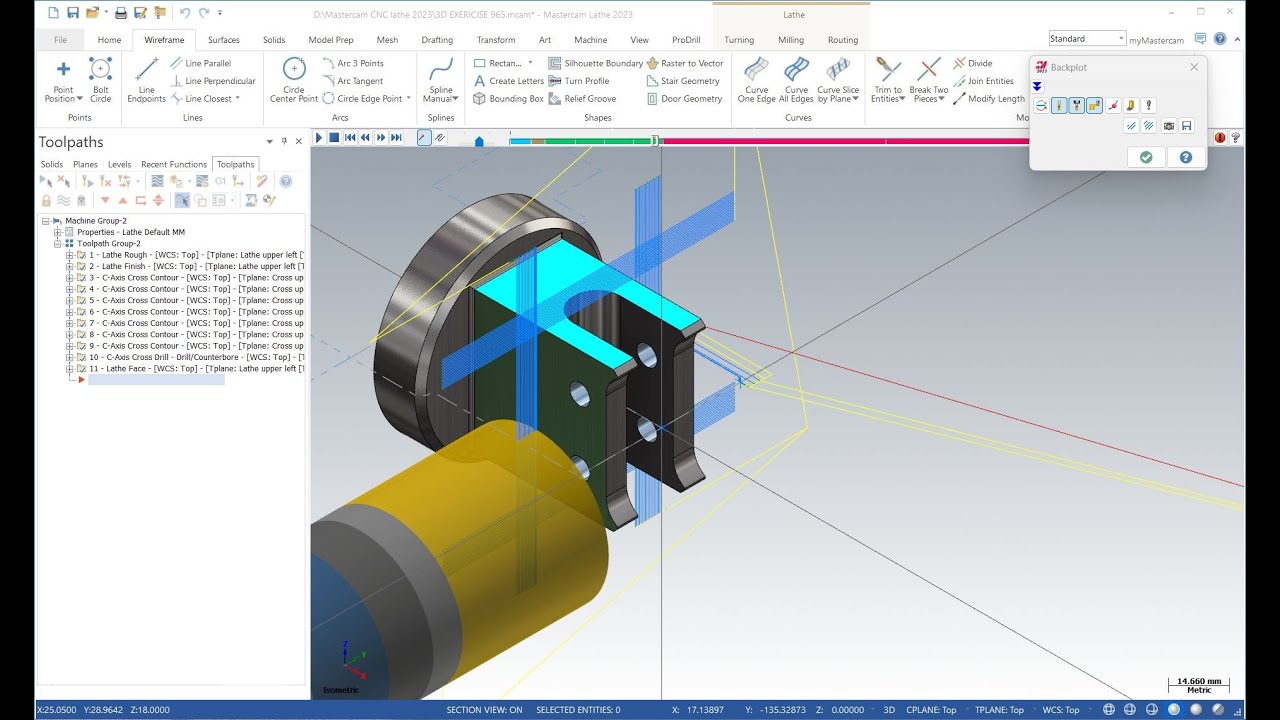The width and height of the screenshot is (1280, 720).
Task: Confirm Backplot with the green OK button
Action: (x=1146, y=157)
